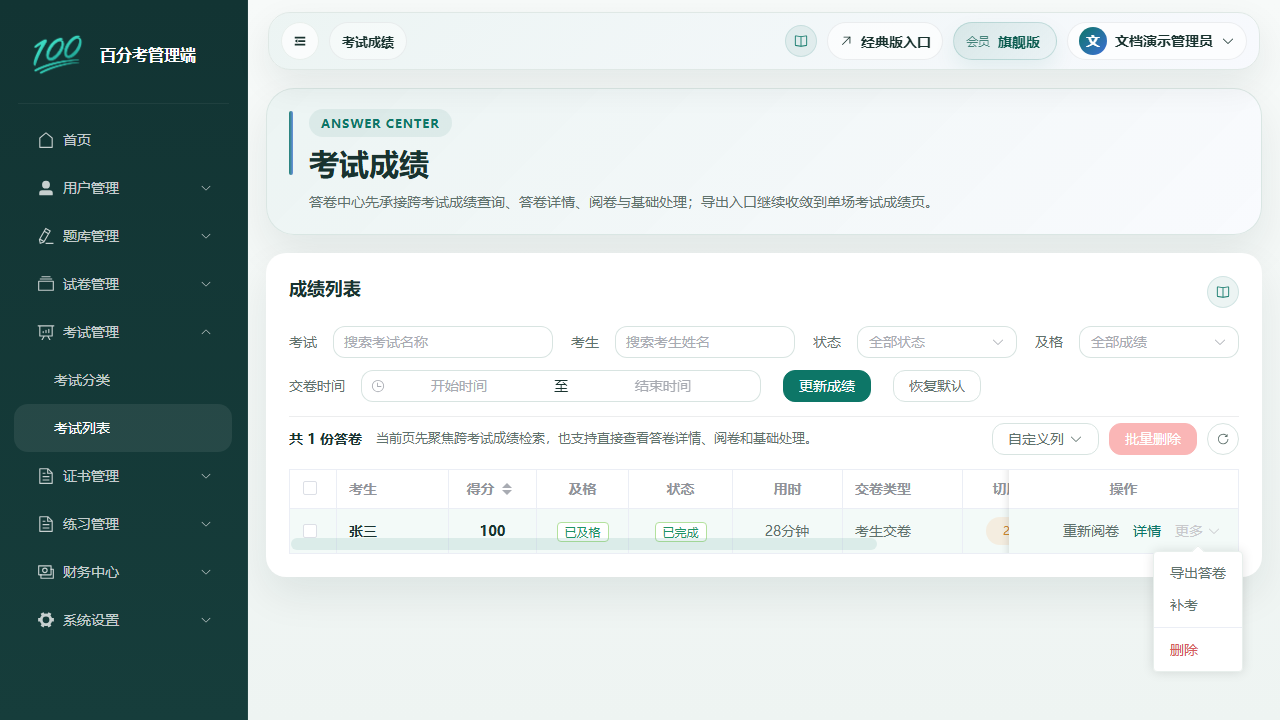Click the 结束时间 date field
The width and height of the screenshot is (1280, 720).
coord(663,386)
